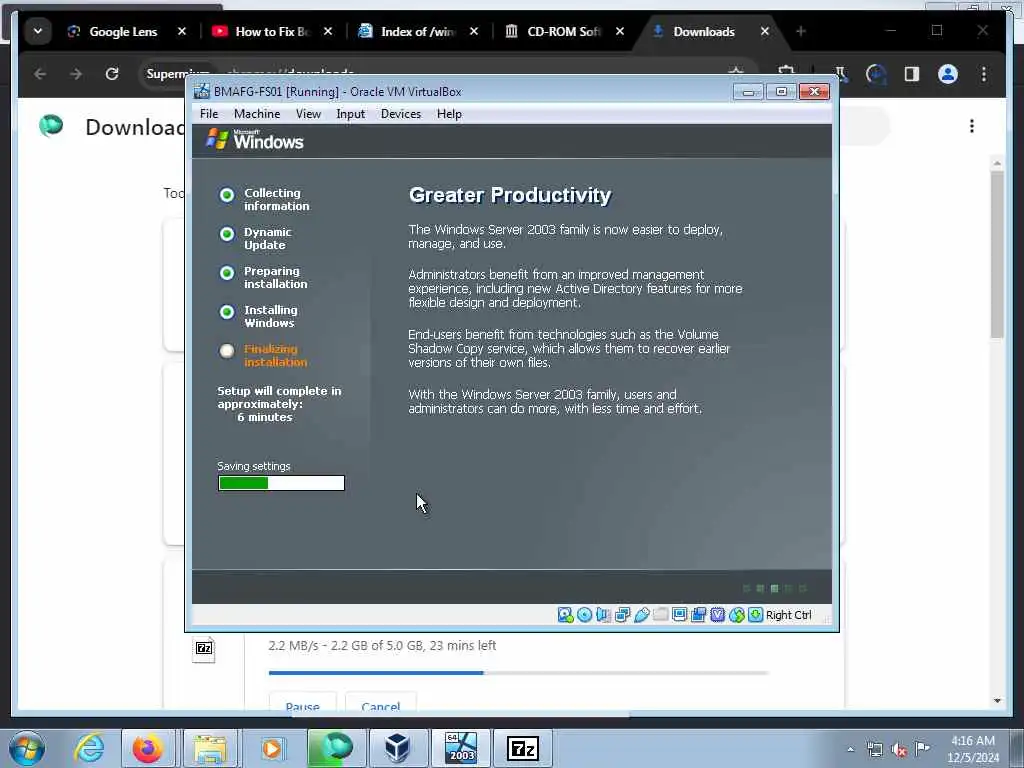
Task: Open Windows Explorer from the taskbar
Action: click(x=209, y=748)
